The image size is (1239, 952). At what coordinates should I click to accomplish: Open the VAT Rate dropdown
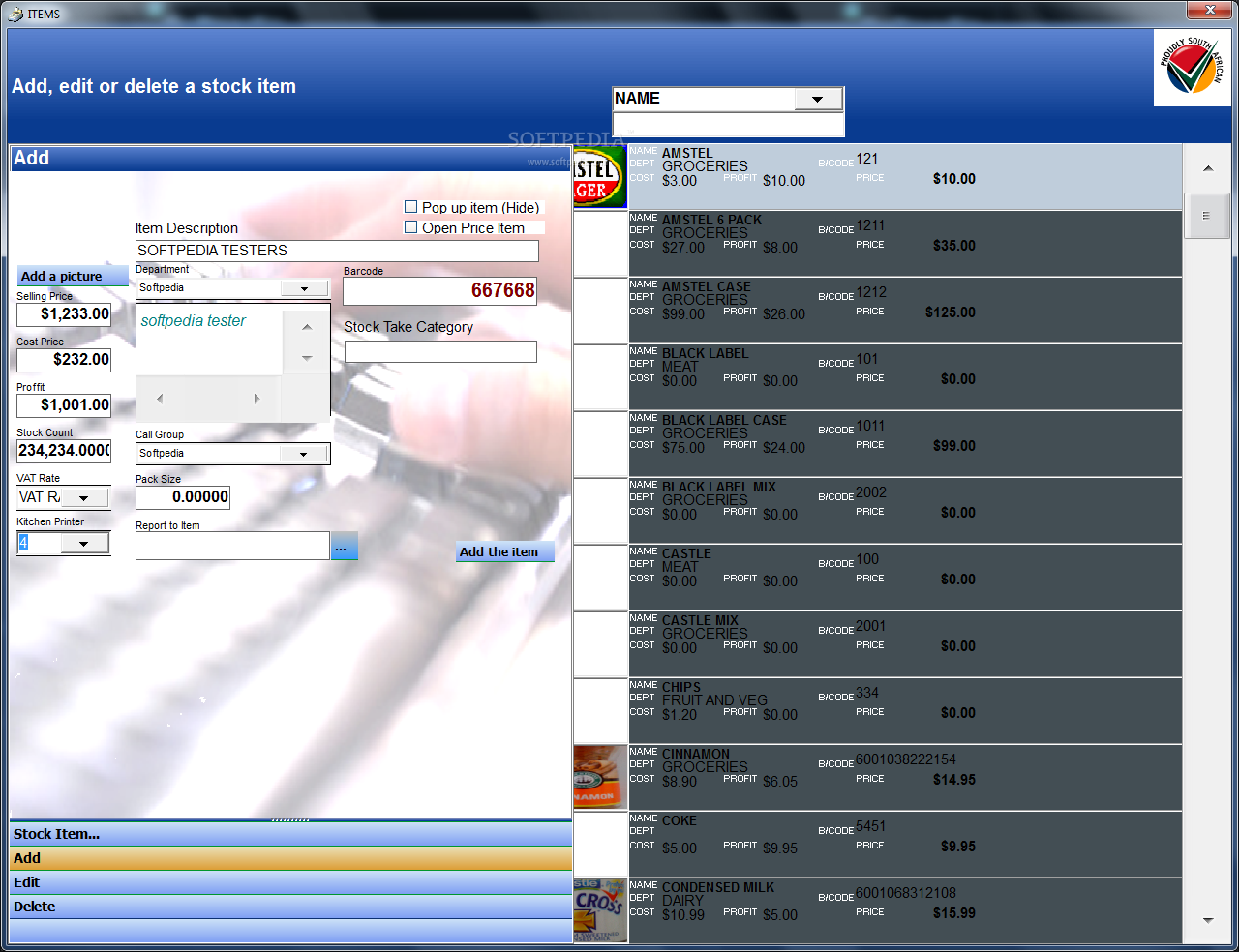point(84,498)
